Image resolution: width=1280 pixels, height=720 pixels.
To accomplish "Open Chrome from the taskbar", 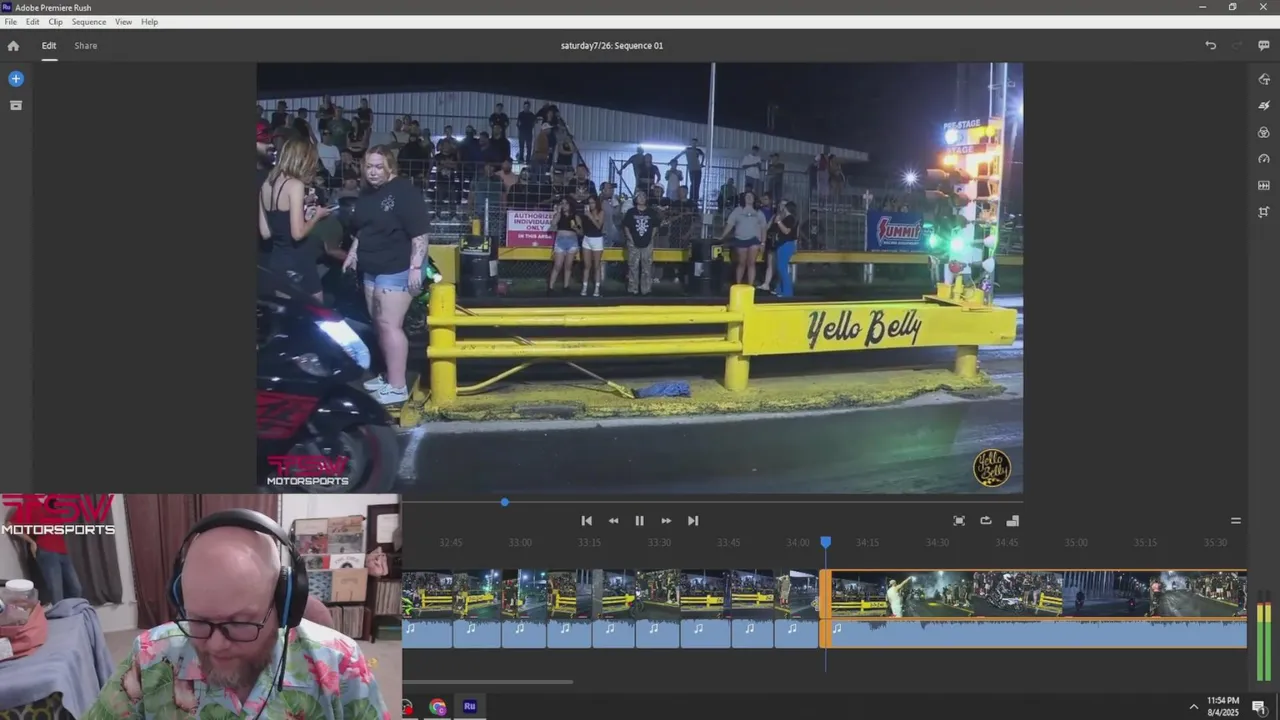I will pyautogui.click(x=438, y=707).
